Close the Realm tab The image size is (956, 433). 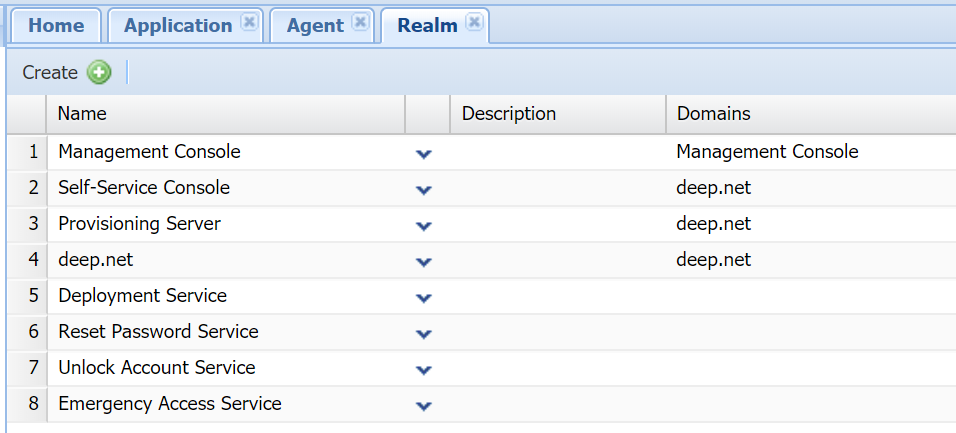pyautogui.click(x=474, y=22)
